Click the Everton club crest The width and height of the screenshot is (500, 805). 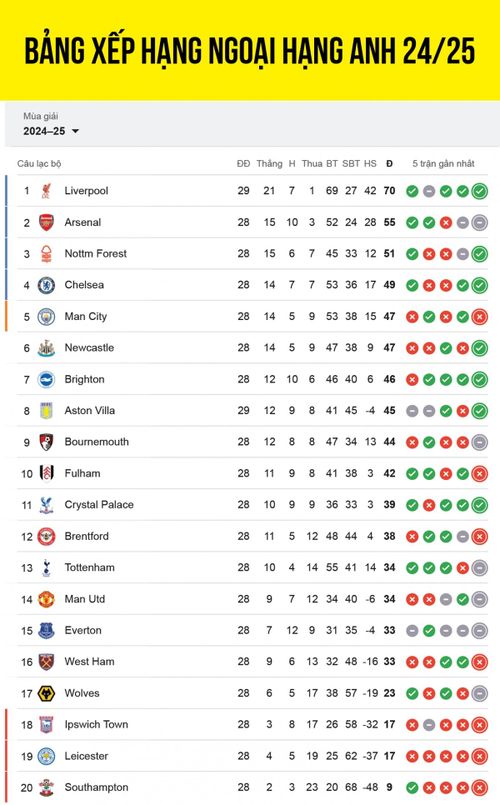[x=46, y=630]
